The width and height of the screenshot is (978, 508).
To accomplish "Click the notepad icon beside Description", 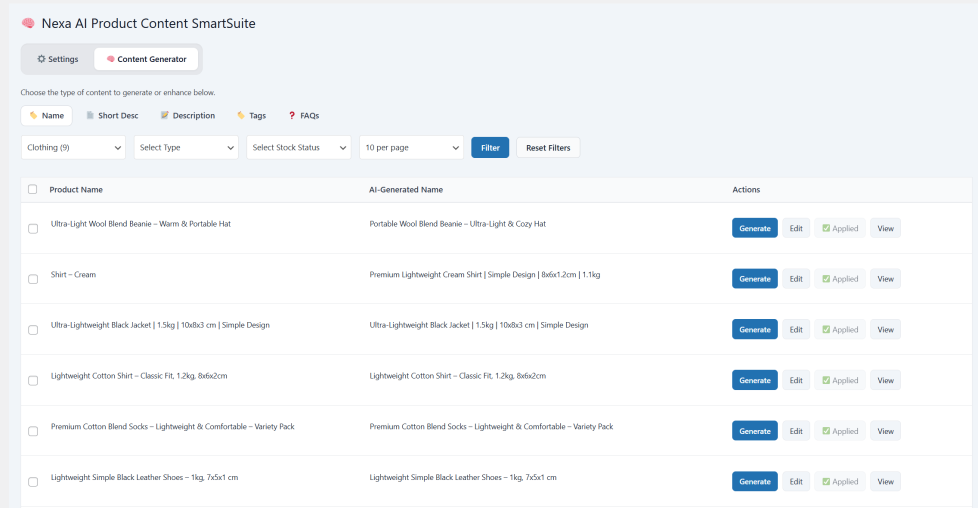I will point(165,115).
